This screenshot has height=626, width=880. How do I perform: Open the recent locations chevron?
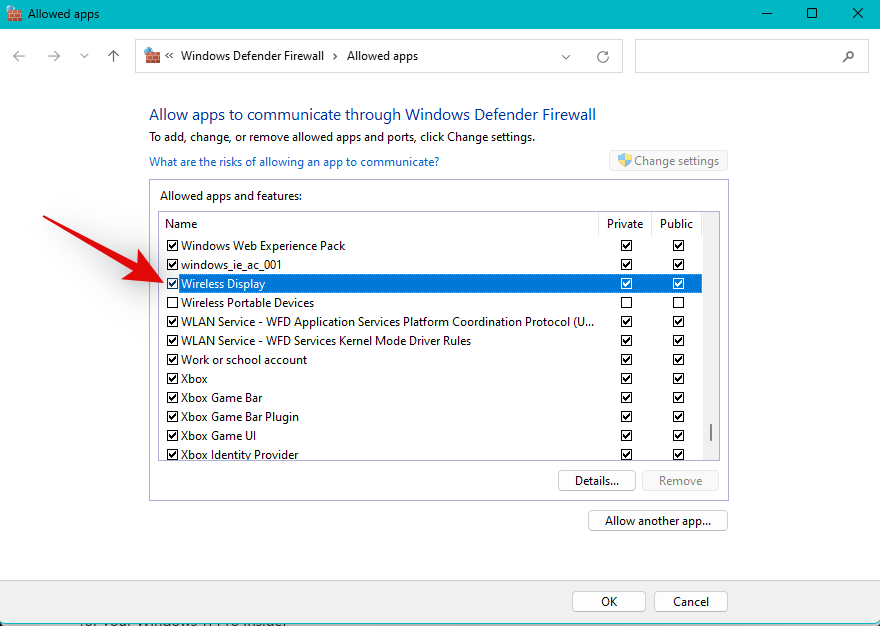[84, 56]
